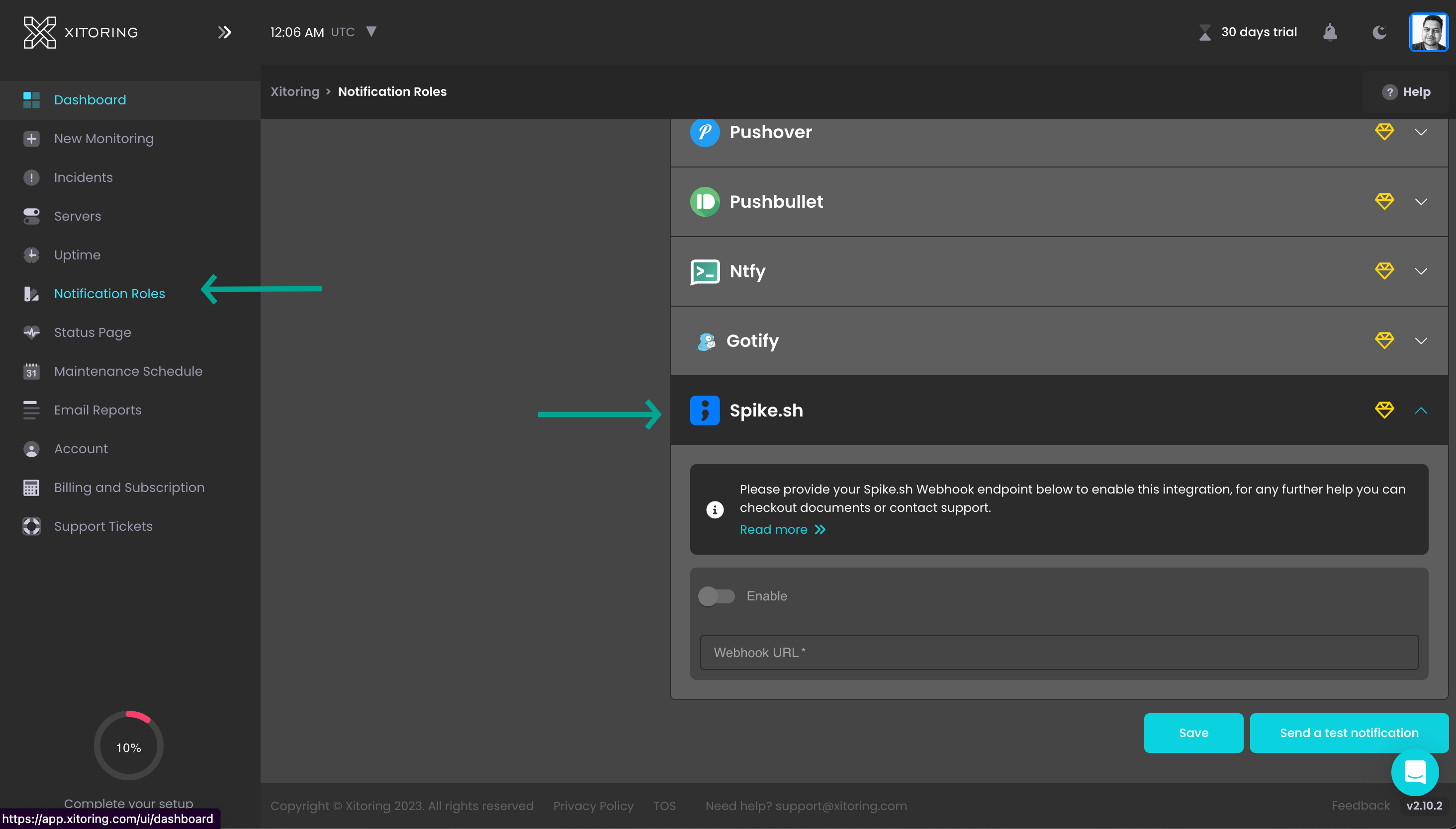Click the Save button
The height and width of the screenshot is (829, 1456).
coord(1193,733)
